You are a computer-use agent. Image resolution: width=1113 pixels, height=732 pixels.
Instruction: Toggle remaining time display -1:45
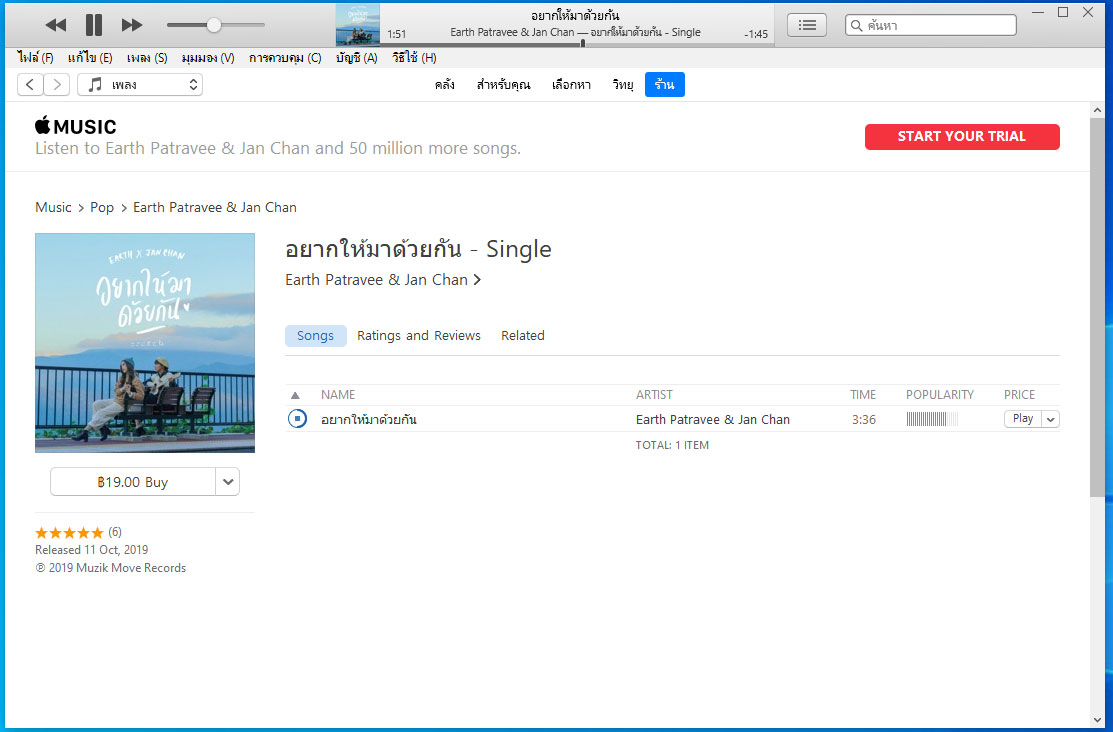click(x=756, y=34)
